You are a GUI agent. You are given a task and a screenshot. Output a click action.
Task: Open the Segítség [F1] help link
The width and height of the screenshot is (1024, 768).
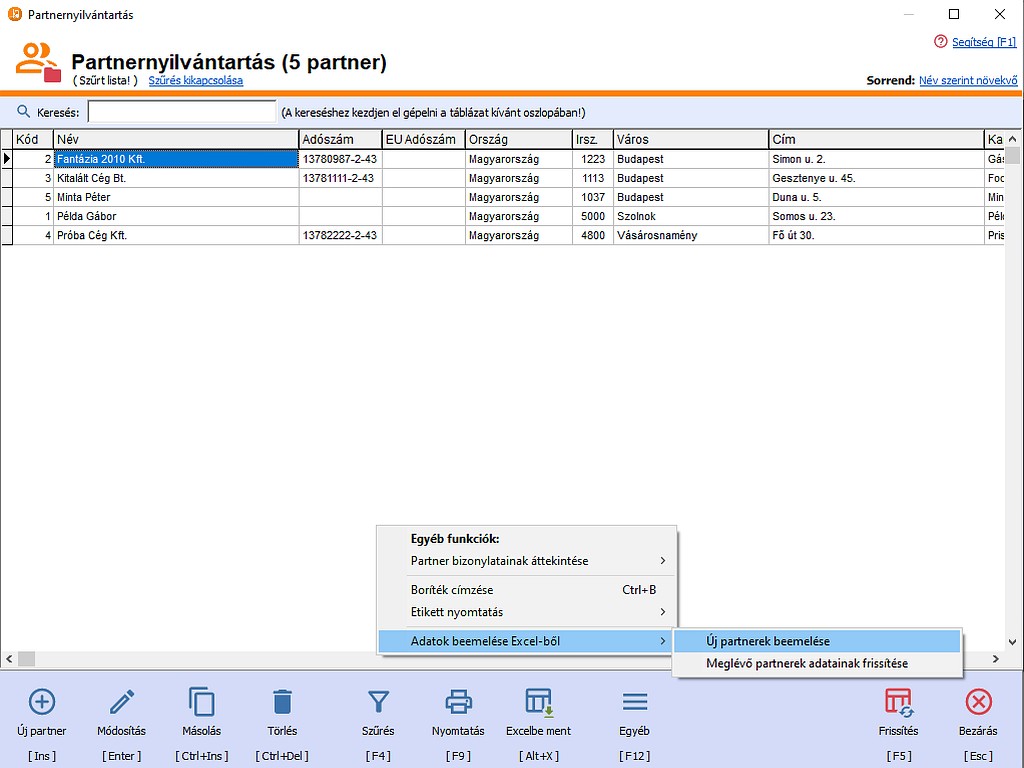pyautogui.click(x=982, y=42)
